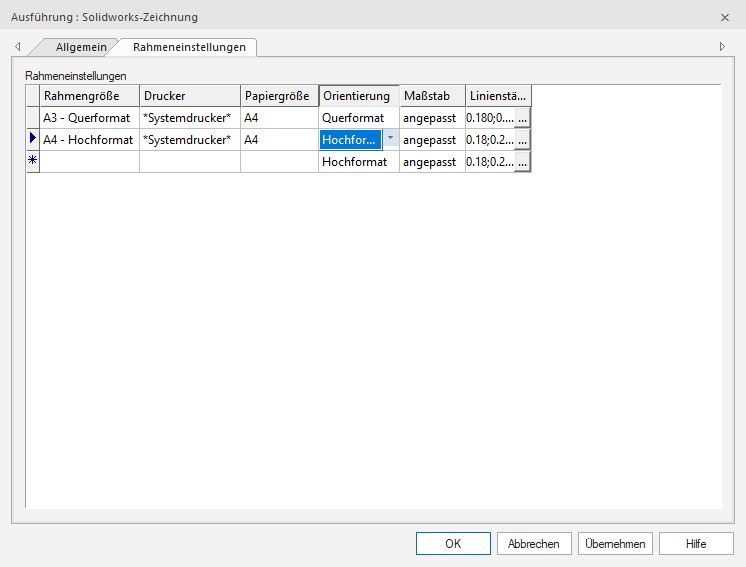Viewport: 746px width, 567px height.
Task: Click the Abbrechen button
Action: point(534,543)
